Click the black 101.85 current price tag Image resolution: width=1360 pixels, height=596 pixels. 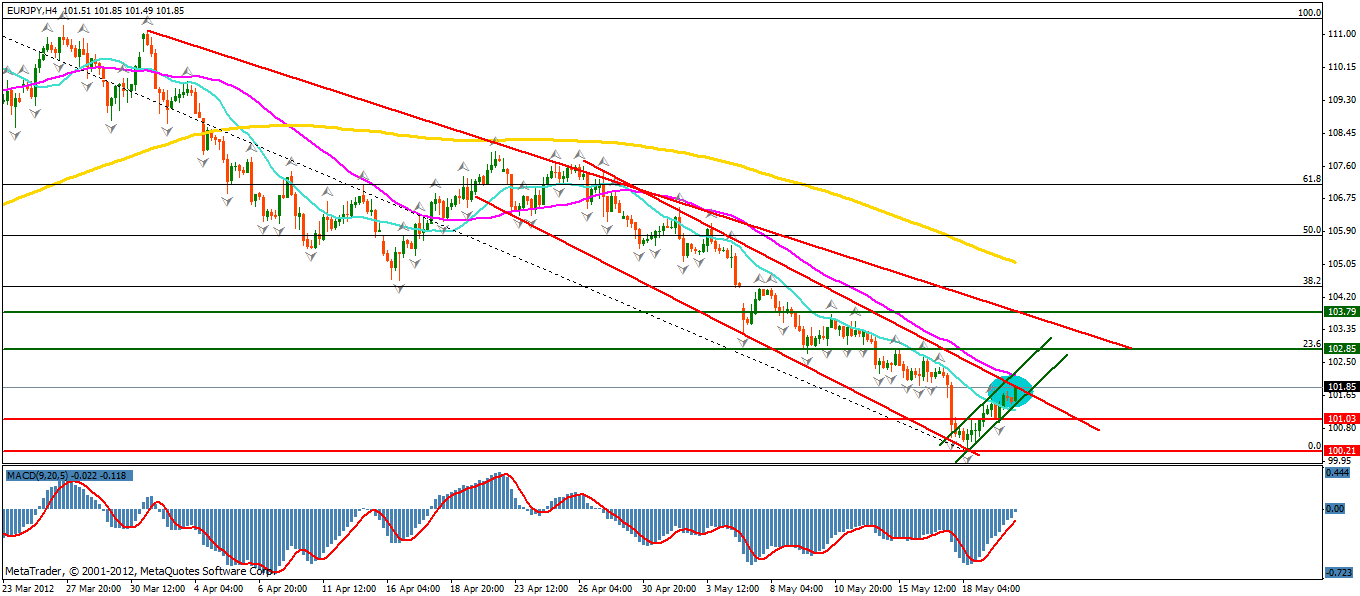click(1340, 387)
